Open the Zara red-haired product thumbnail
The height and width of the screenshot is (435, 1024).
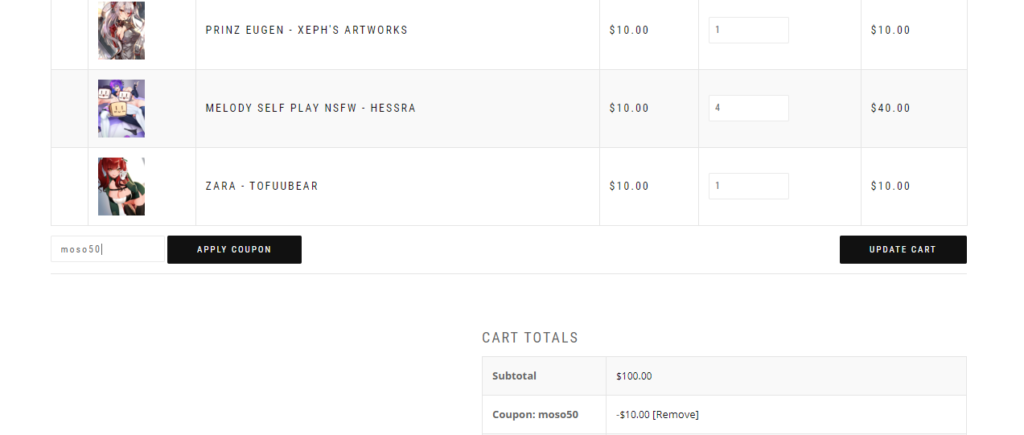click(121, 186)
